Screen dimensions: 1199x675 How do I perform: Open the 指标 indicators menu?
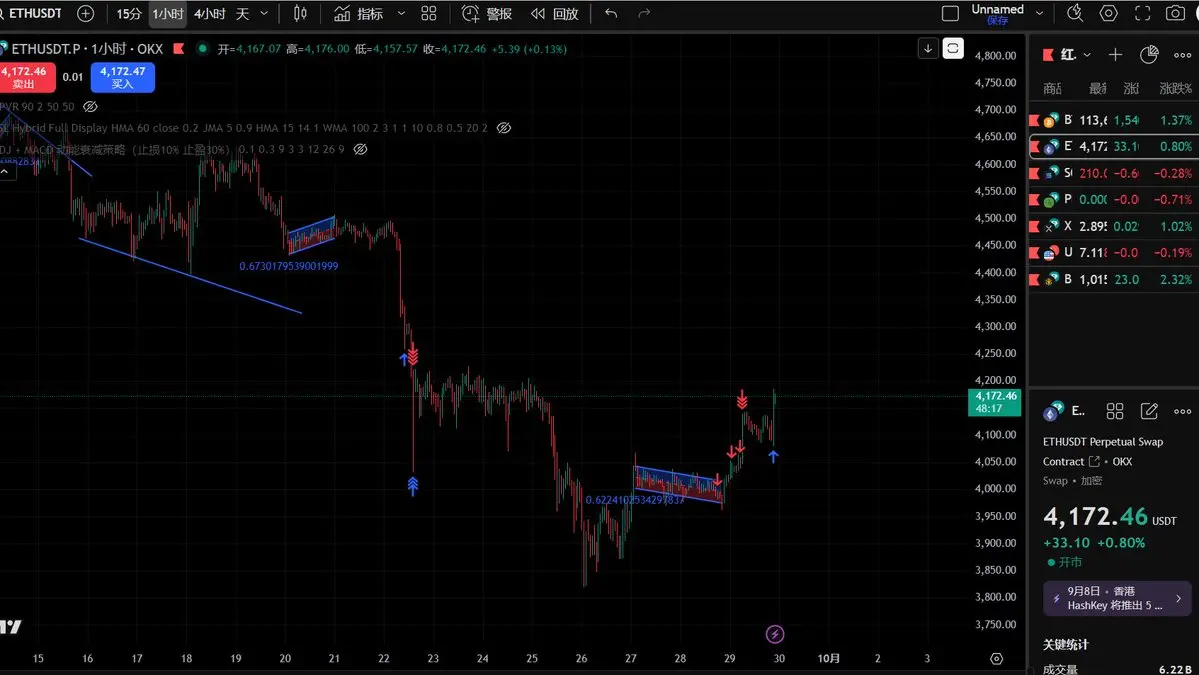359,14
